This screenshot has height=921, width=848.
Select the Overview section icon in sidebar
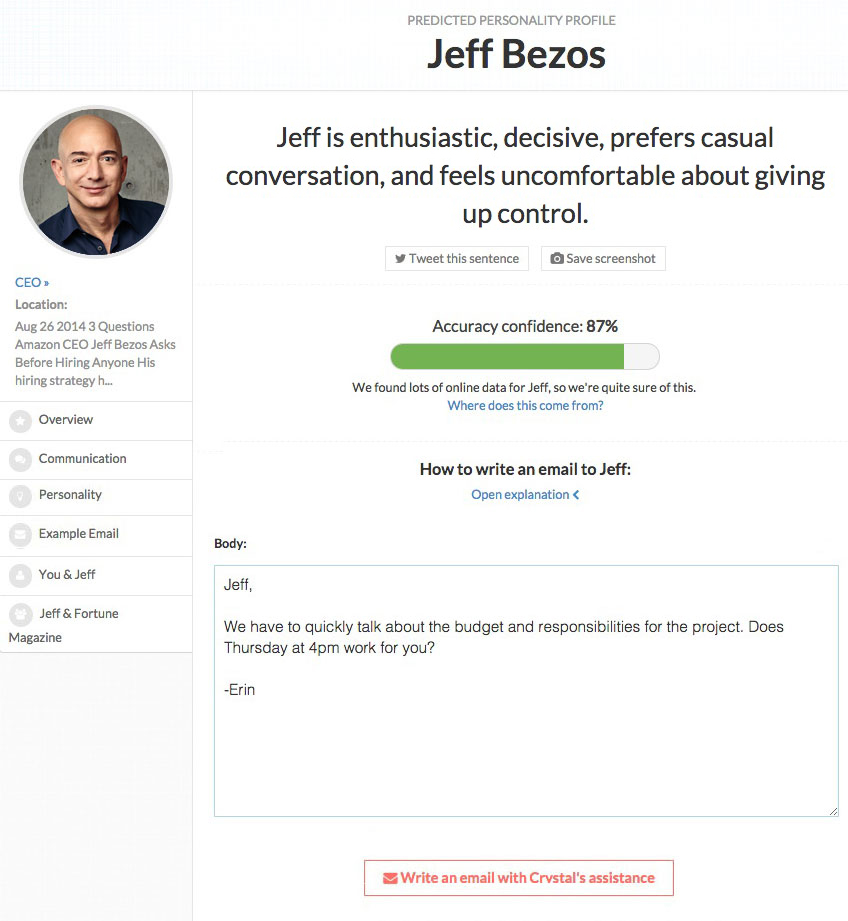20,420
